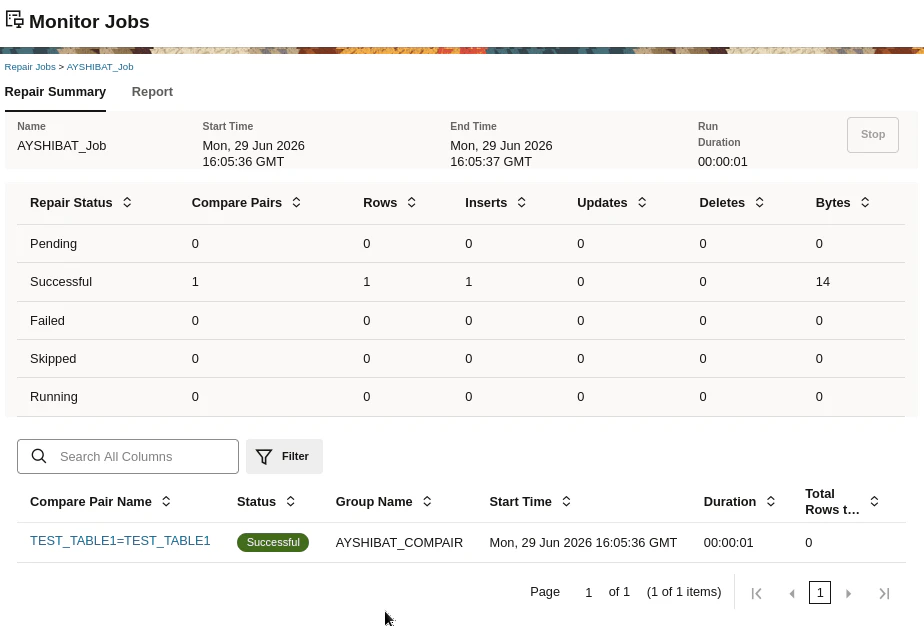The height and width of the screenshot is (626, 924).
Task: Open AYSHIBAT_Job breadcrumb link
Action: click(100, 67)
